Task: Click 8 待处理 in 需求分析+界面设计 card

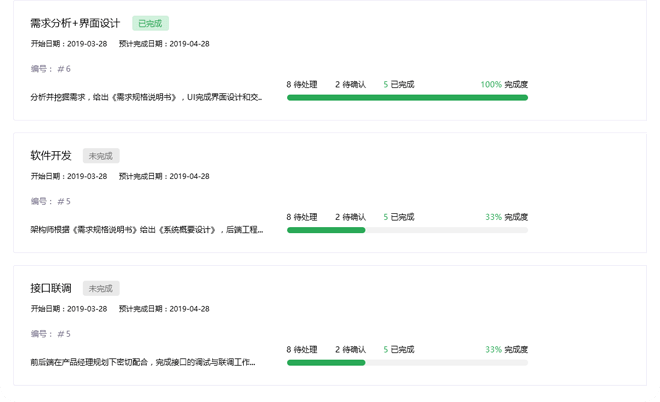Action: coord(302,85)
